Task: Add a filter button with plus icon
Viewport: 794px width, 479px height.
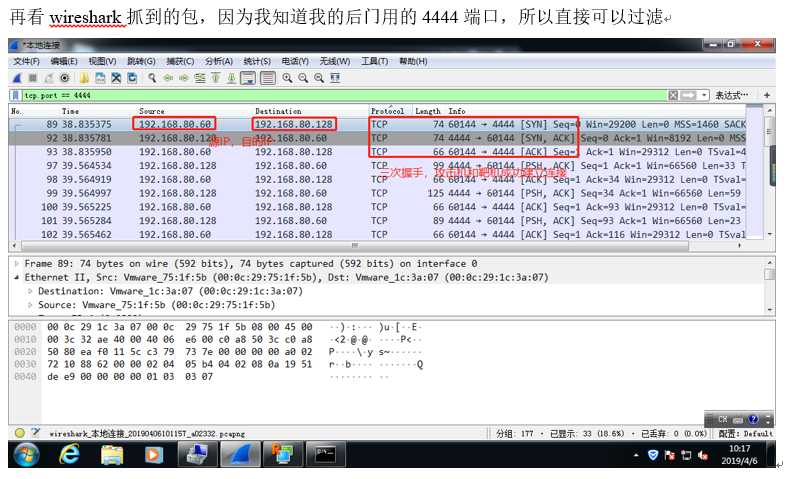Action: [767, 95]
